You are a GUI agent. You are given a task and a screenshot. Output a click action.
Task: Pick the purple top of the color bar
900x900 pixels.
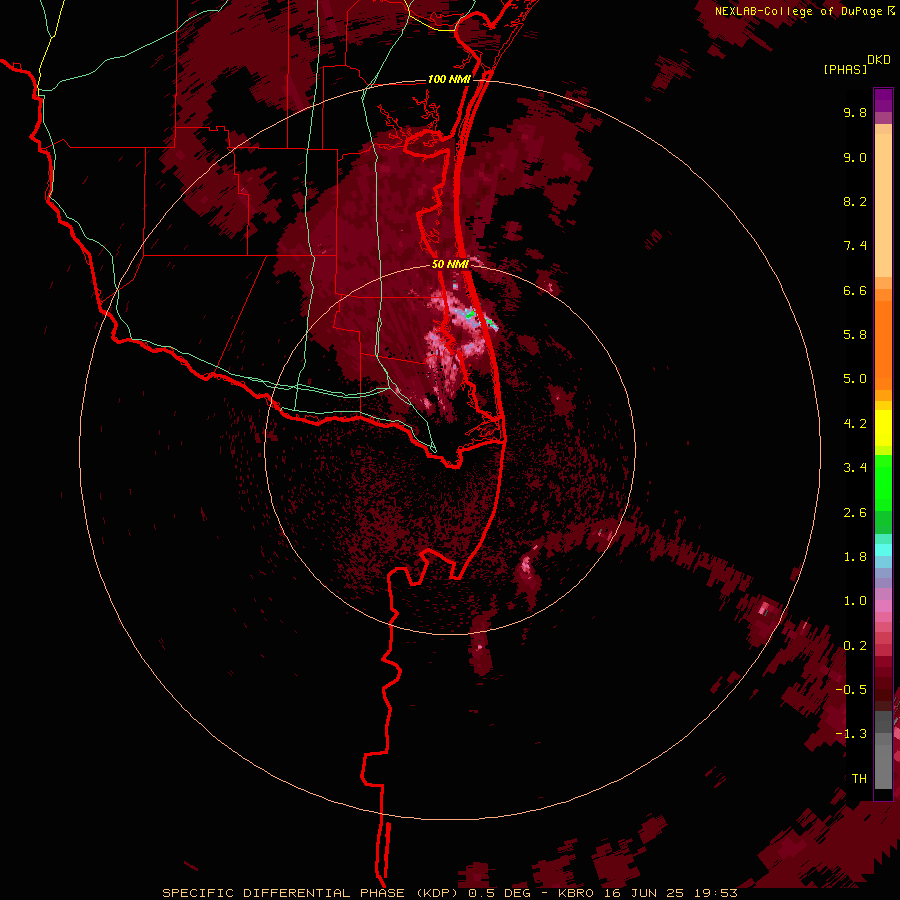click(x=883, y=100)
